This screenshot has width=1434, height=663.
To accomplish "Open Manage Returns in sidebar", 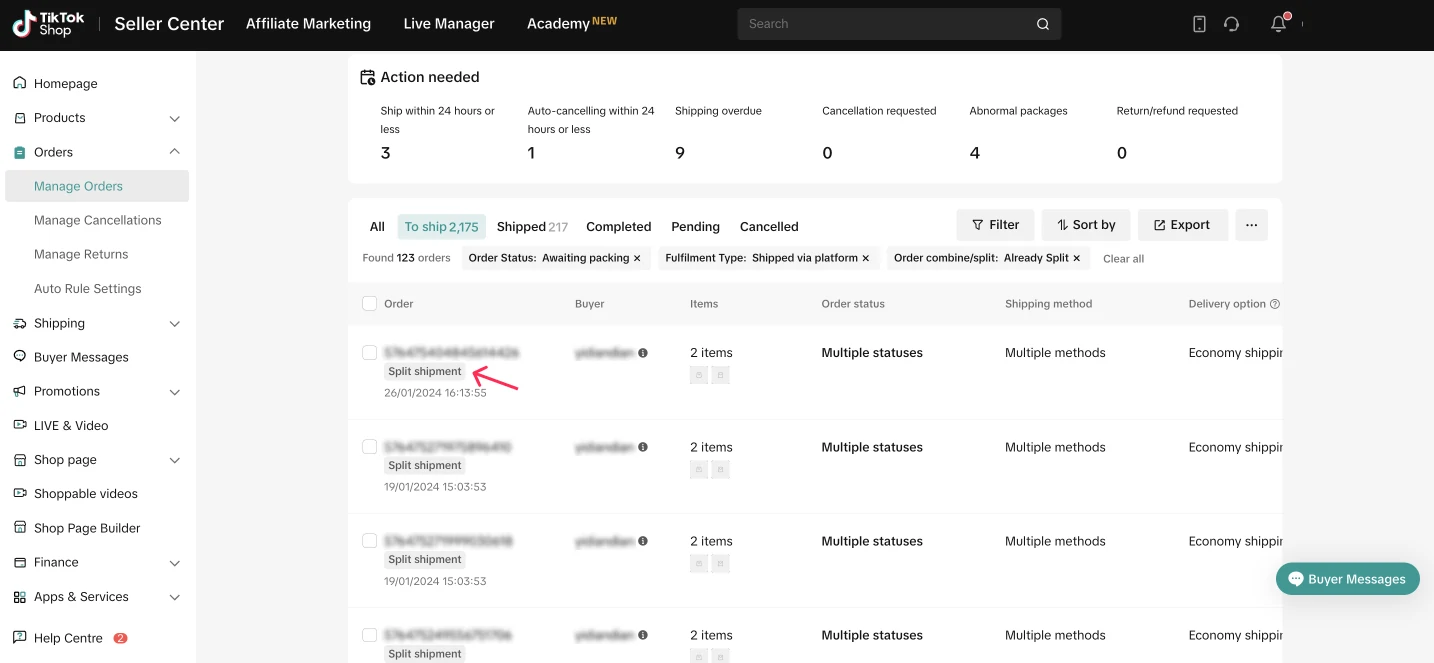I will [x=81, y=254].
